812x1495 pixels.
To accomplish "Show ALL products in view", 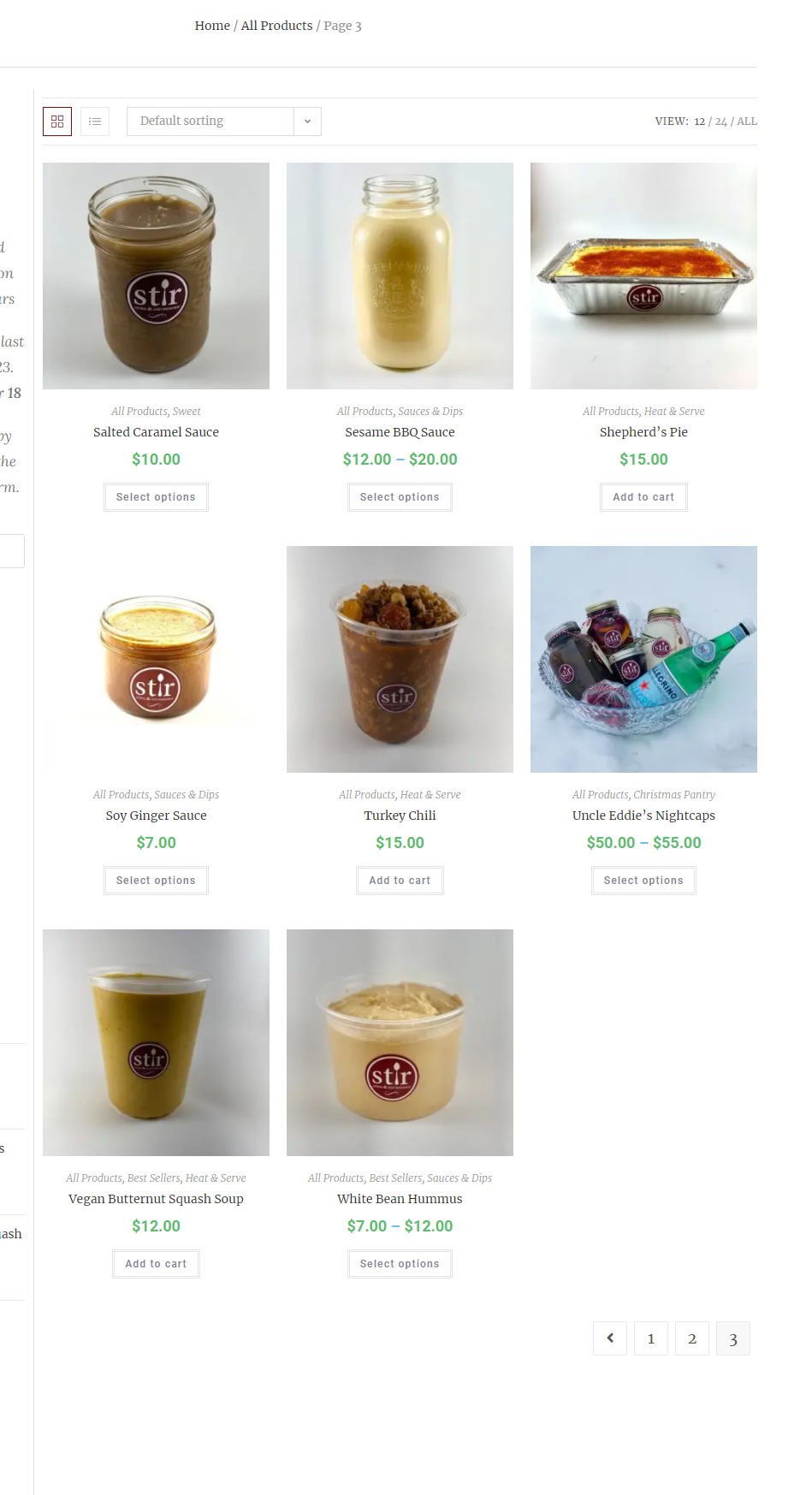I will (x=747, y=122).
